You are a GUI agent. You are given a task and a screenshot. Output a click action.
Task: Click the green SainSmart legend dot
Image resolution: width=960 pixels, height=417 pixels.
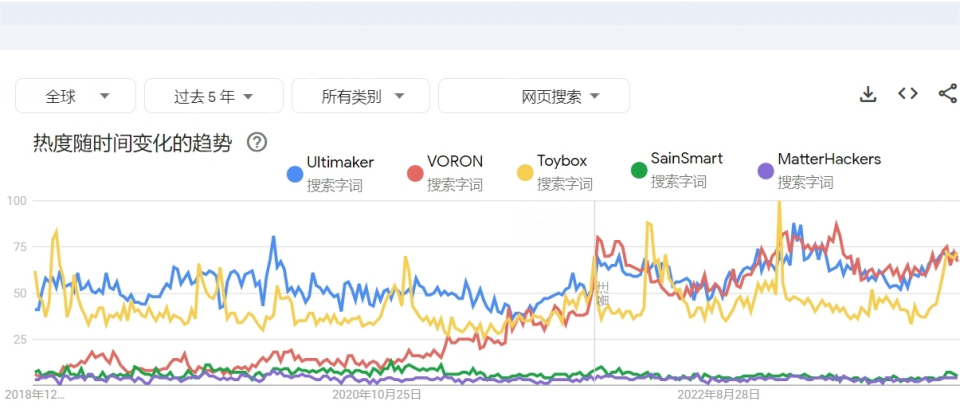(x=638, y=171)
